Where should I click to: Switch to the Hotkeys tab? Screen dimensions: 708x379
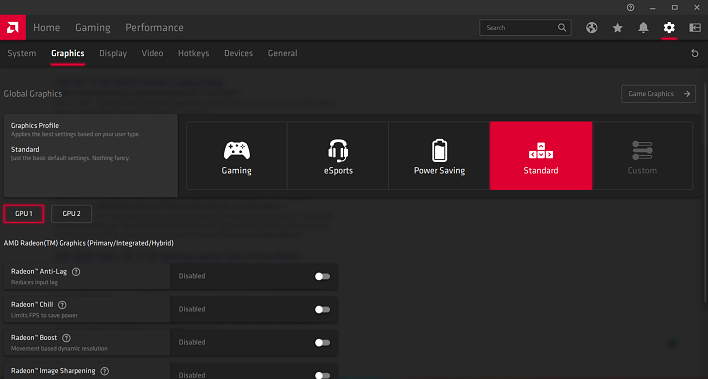pyautogui.click(x=194, y=53)
